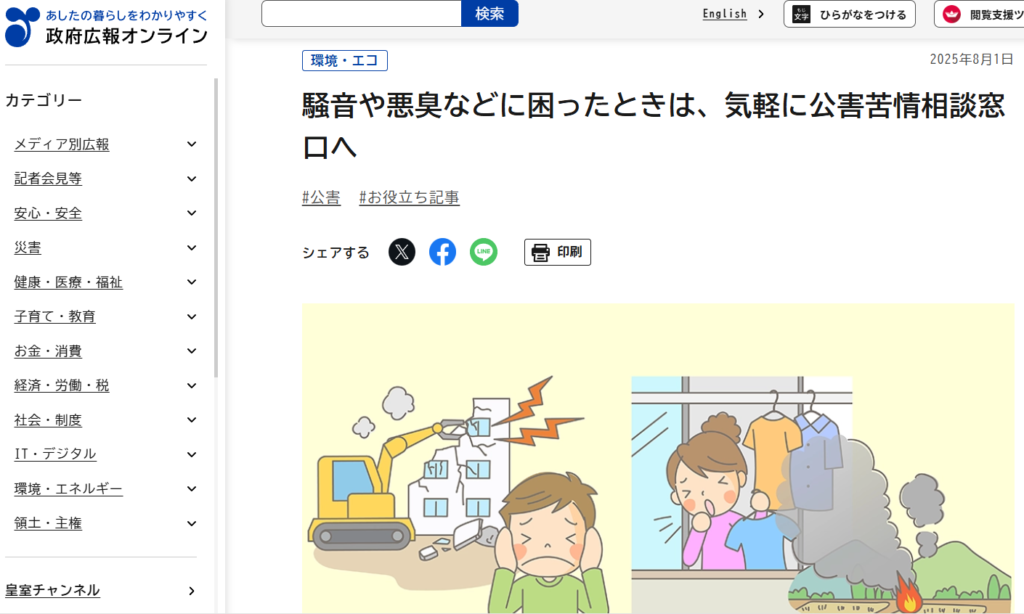This screenshot has width=1024, height=614.
Task: Click the 検索 search button
Action: pyautogui.click(x=490, y=14)
